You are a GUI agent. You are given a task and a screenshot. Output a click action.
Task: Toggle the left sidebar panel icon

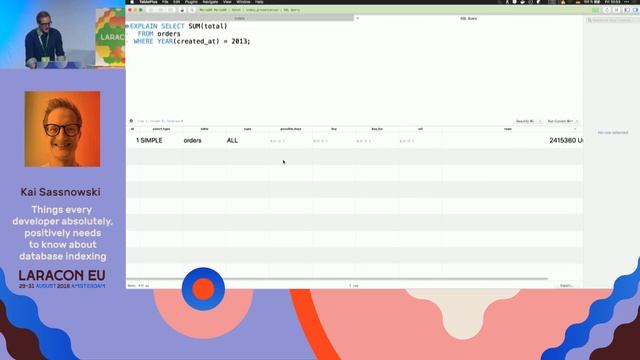coord(627,10)
